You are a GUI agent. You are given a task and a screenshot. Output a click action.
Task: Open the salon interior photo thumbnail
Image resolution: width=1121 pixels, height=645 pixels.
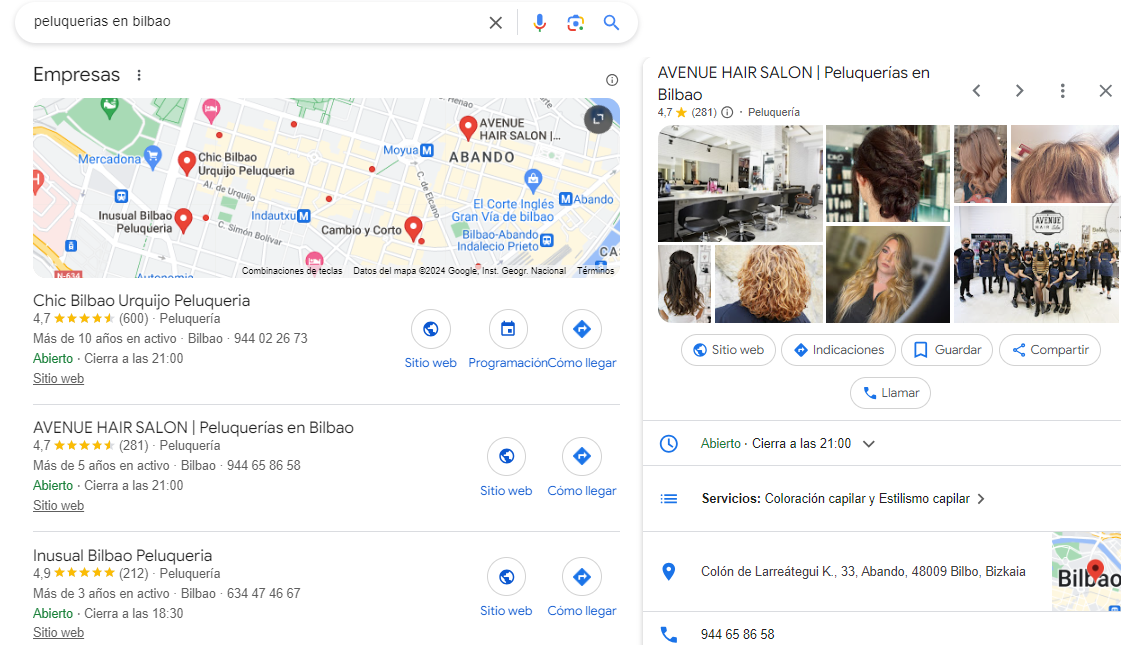tap(740, 183)
